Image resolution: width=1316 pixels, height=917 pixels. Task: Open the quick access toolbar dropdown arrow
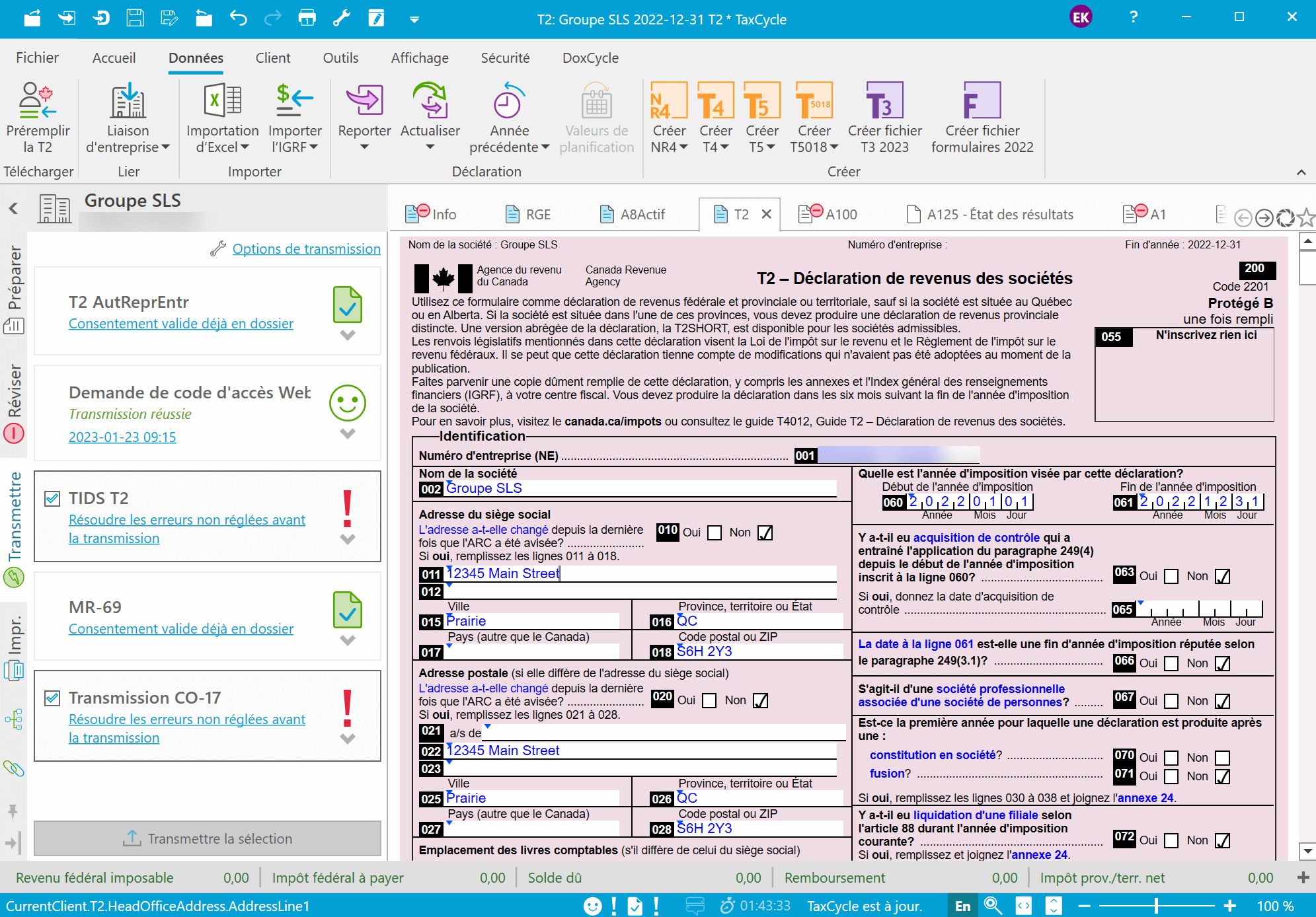pyautogui.click(x=414, y=20)
